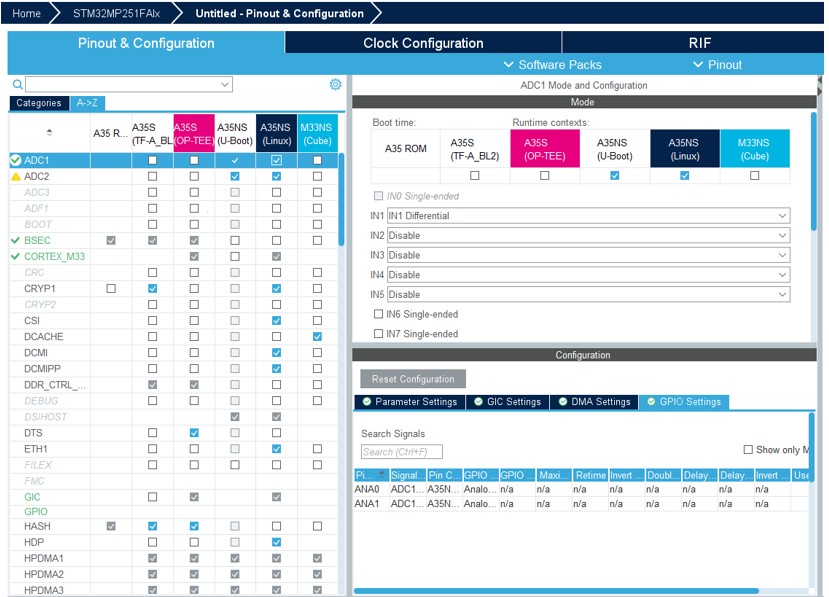Open peripheral search combo box arrow
The image size is (829, 597).
pyautogui.click(x=225, y=85)
